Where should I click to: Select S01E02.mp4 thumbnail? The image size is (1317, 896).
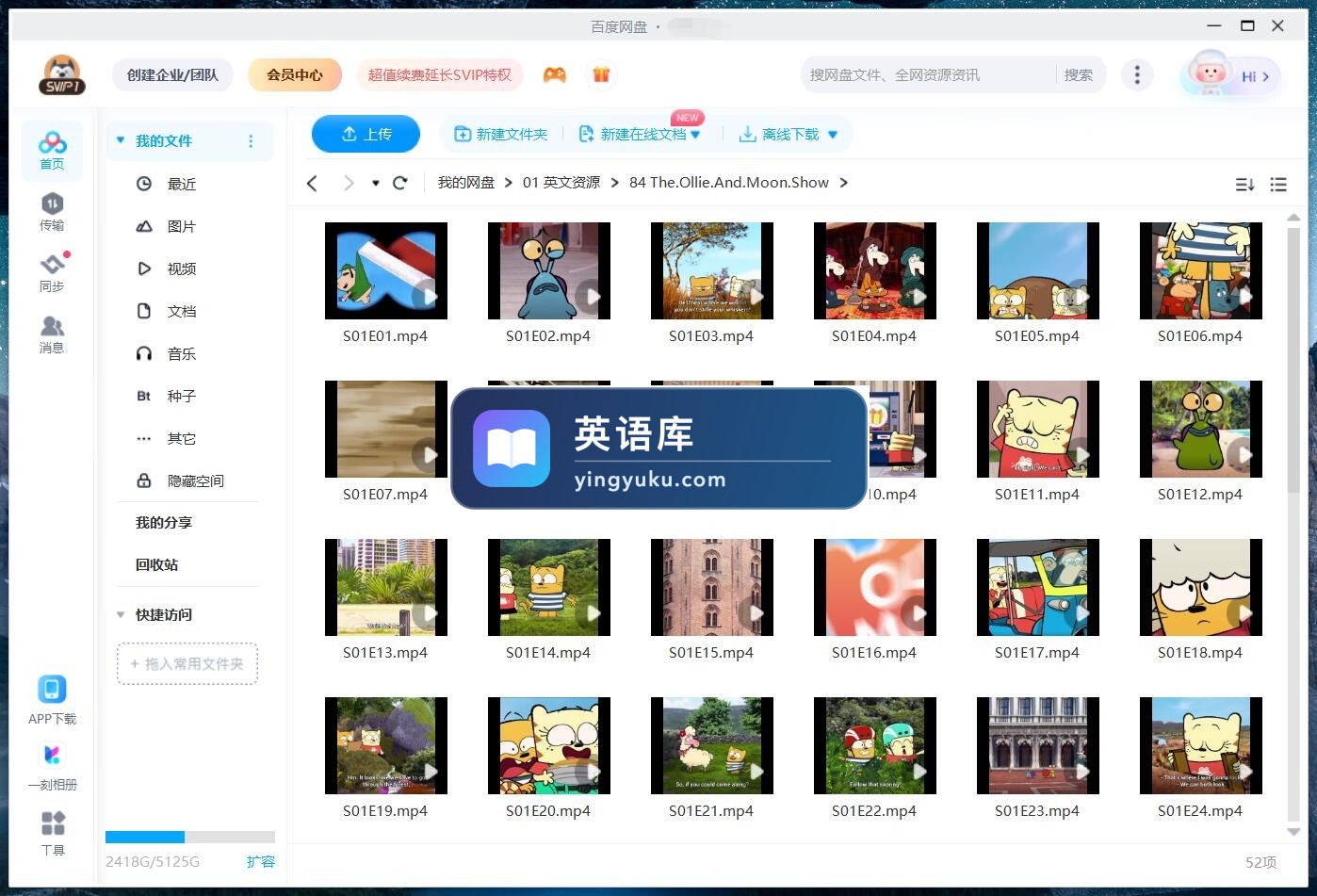coord(549,271)
